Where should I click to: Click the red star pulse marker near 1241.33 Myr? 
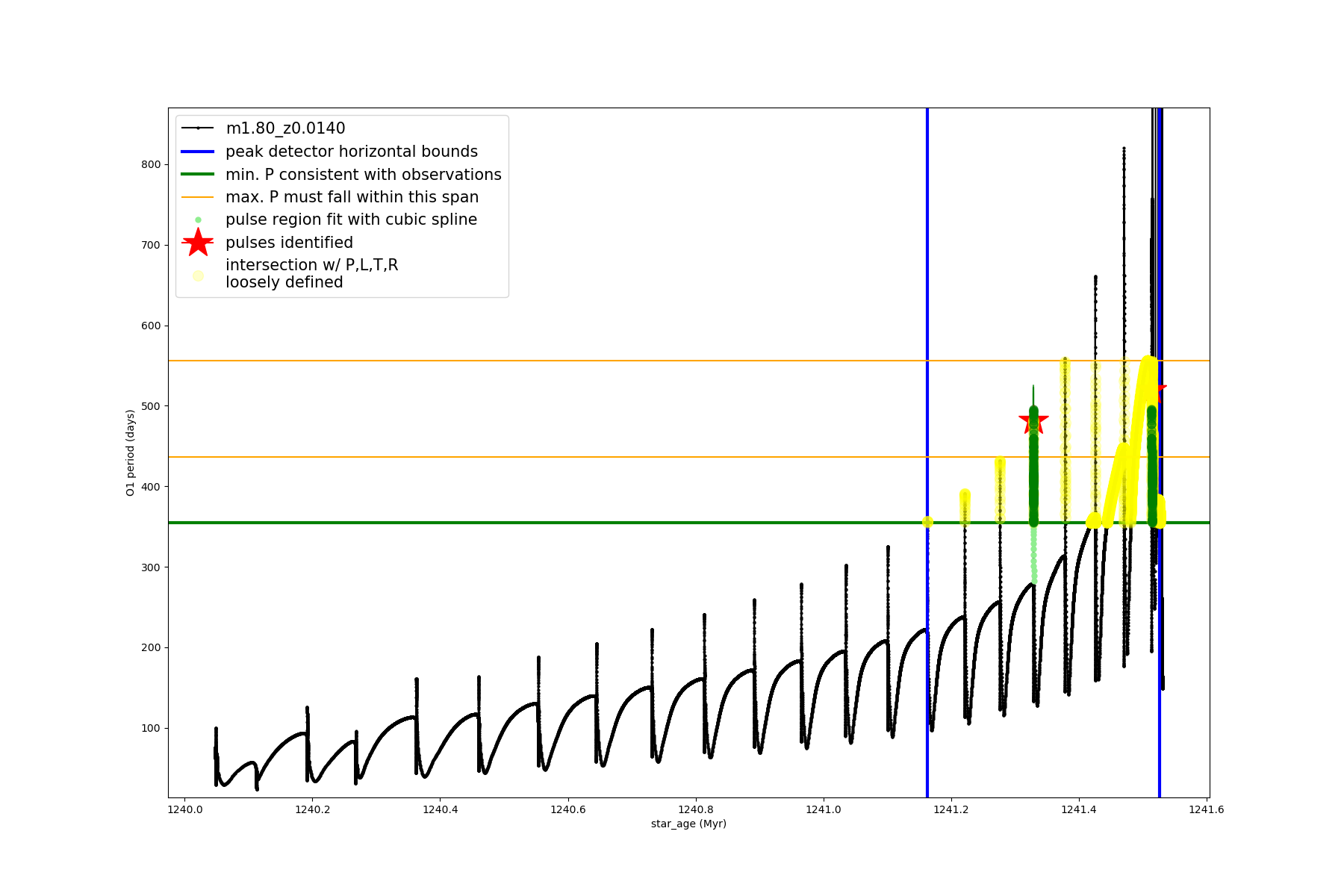1033,420
